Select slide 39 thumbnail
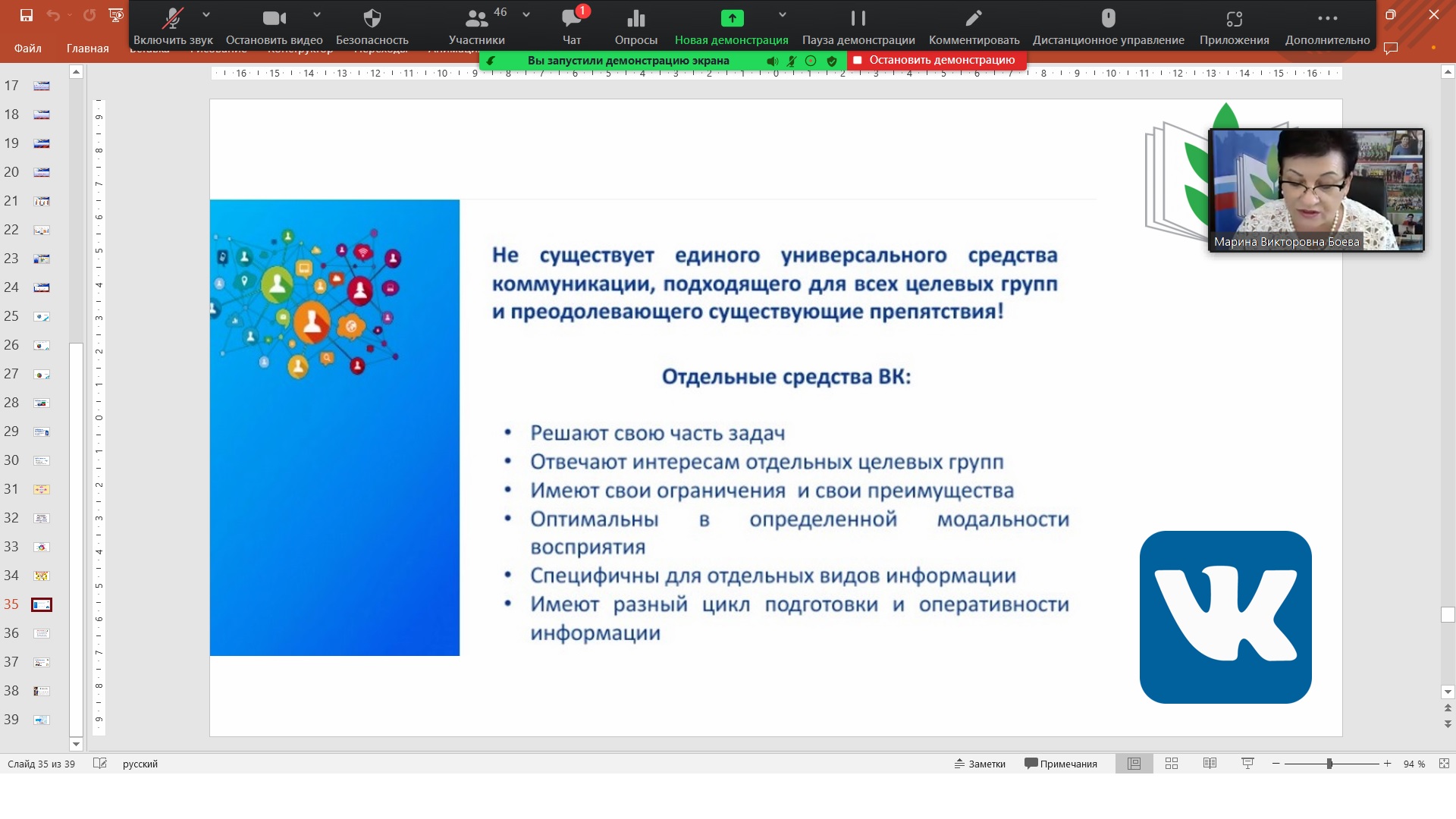 pos(42,720)
